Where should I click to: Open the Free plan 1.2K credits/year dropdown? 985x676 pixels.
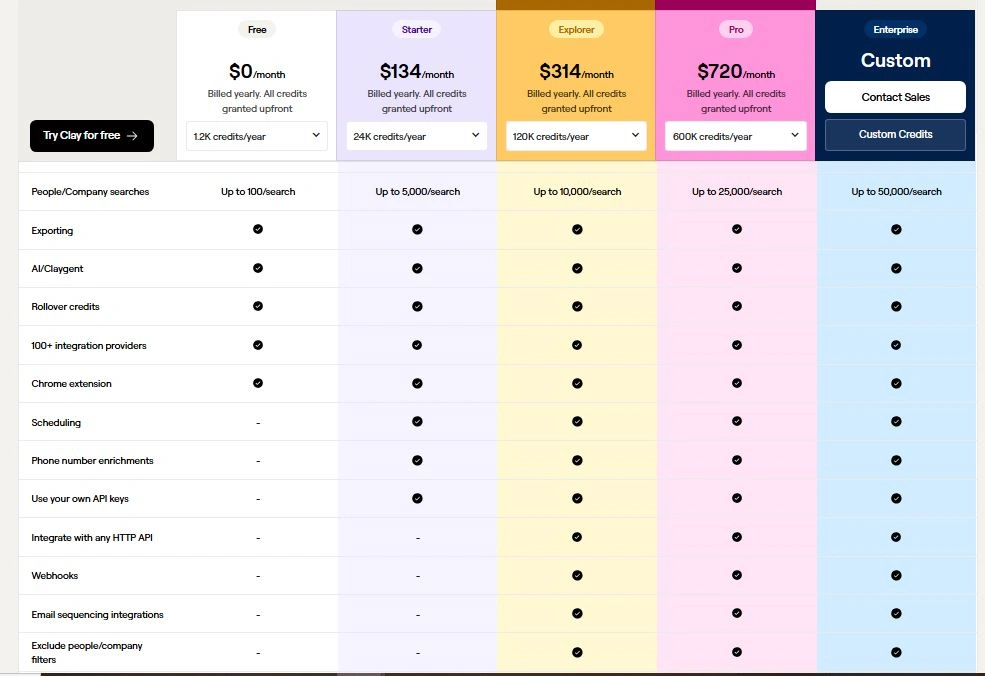[x=257, y=136]
